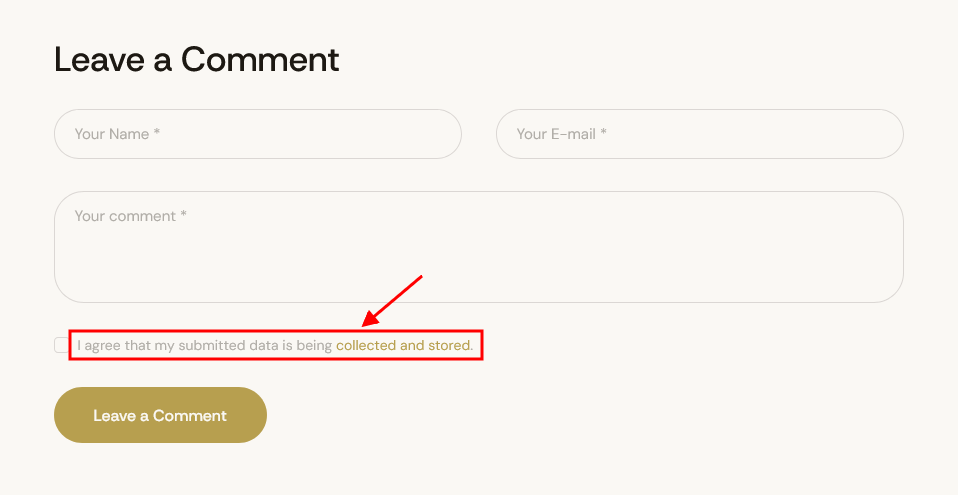The image size is (958, 495).
Task: Submit the comment form using the button
Action: coord(160,415)
